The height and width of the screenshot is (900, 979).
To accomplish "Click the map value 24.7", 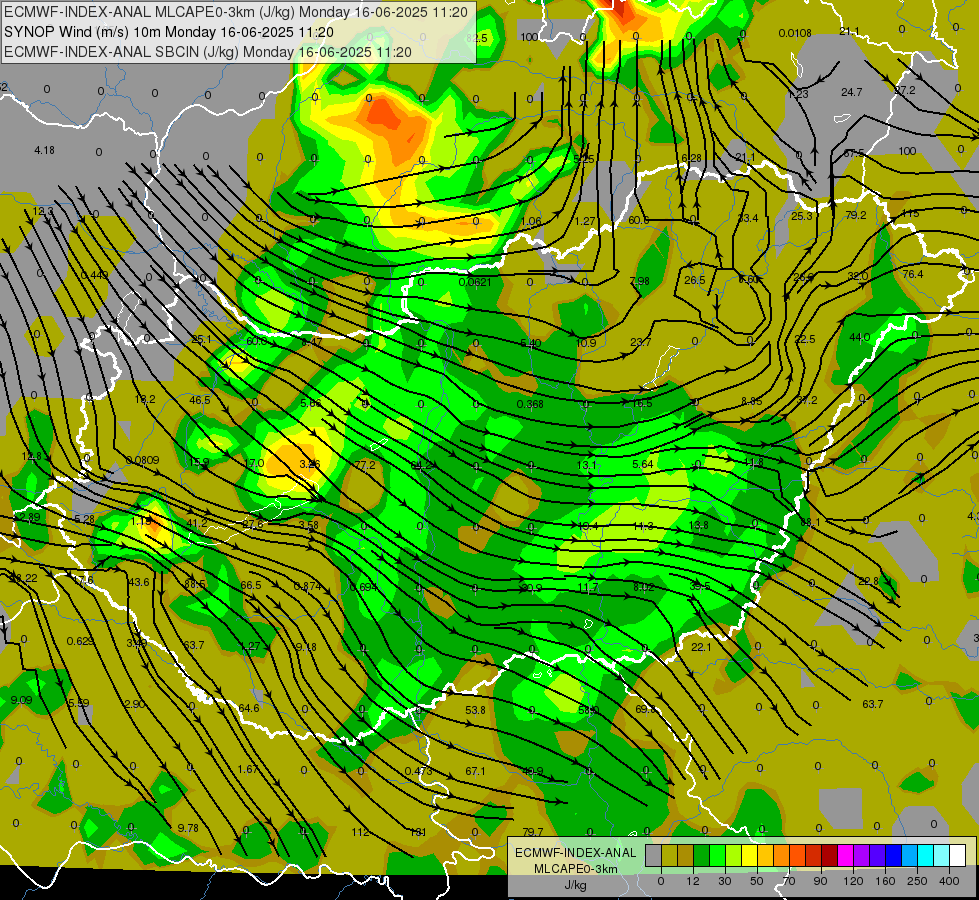I will 852,92.
